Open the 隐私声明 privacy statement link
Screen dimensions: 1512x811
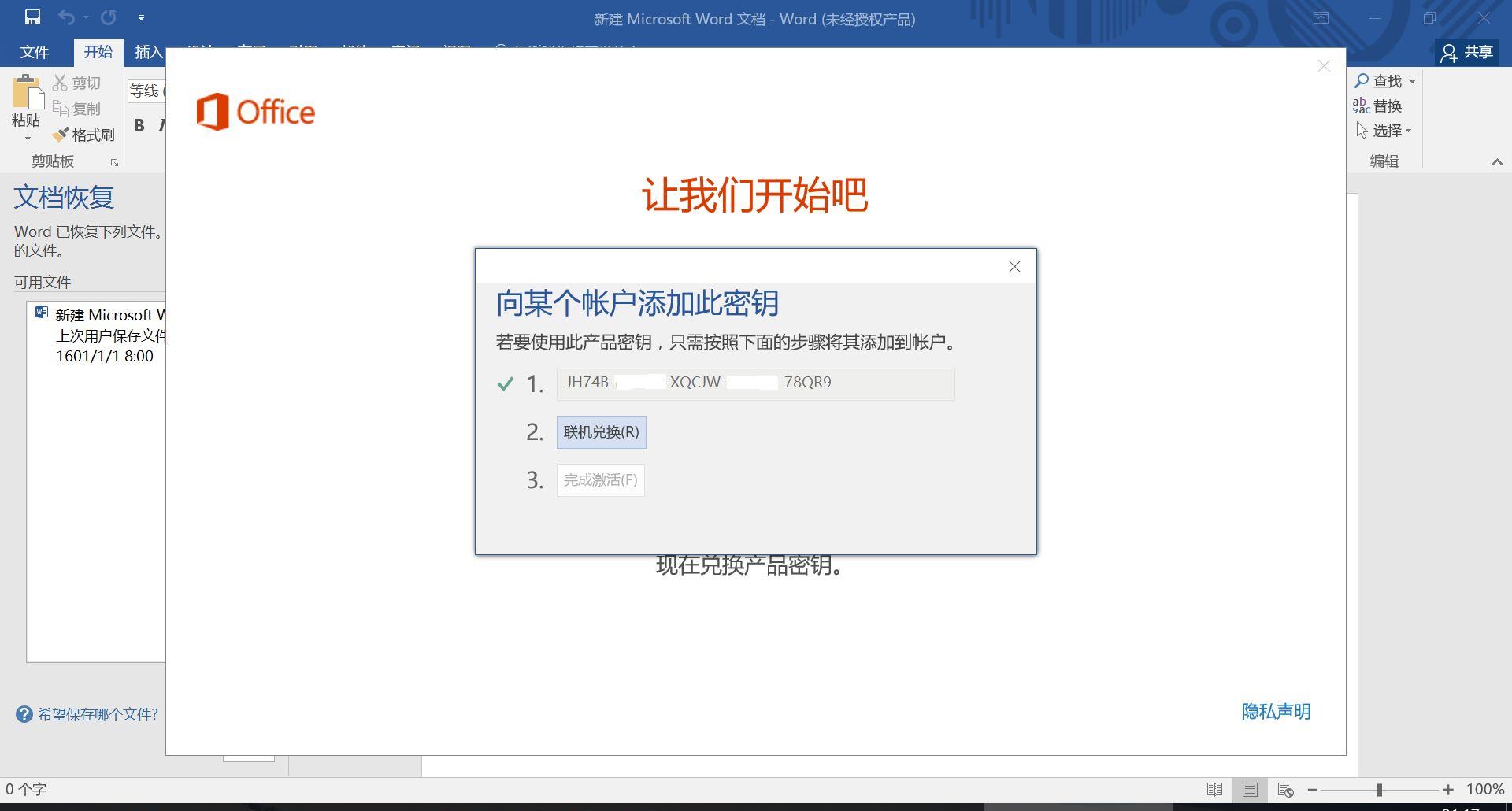click(1277, 711)
